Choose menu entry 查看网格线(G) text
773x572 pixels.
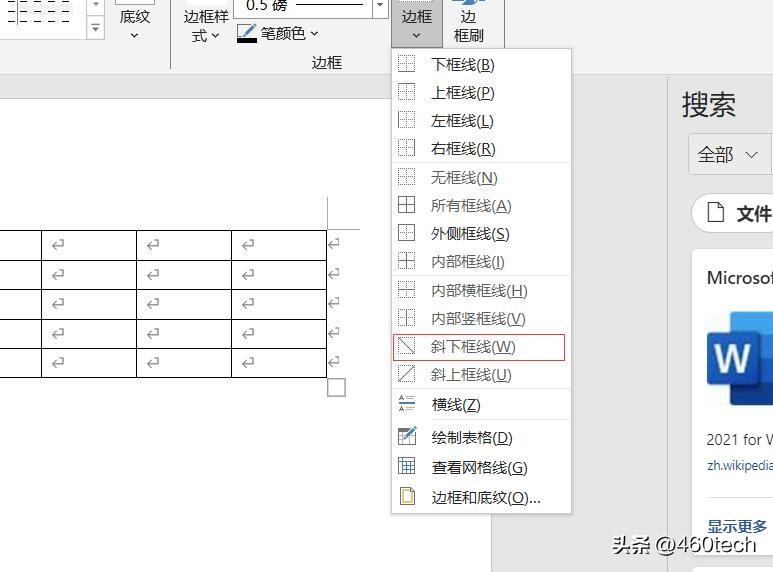(479, 467)
